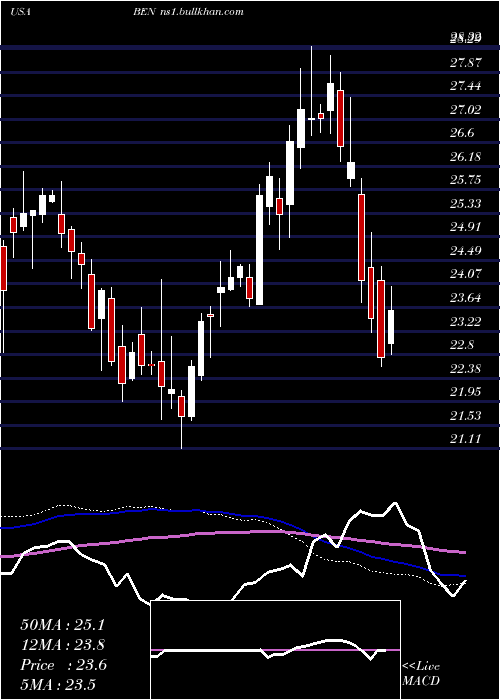Click the 22.8 price axis label
The image size is (500, 700).
[x=462, y=344]
